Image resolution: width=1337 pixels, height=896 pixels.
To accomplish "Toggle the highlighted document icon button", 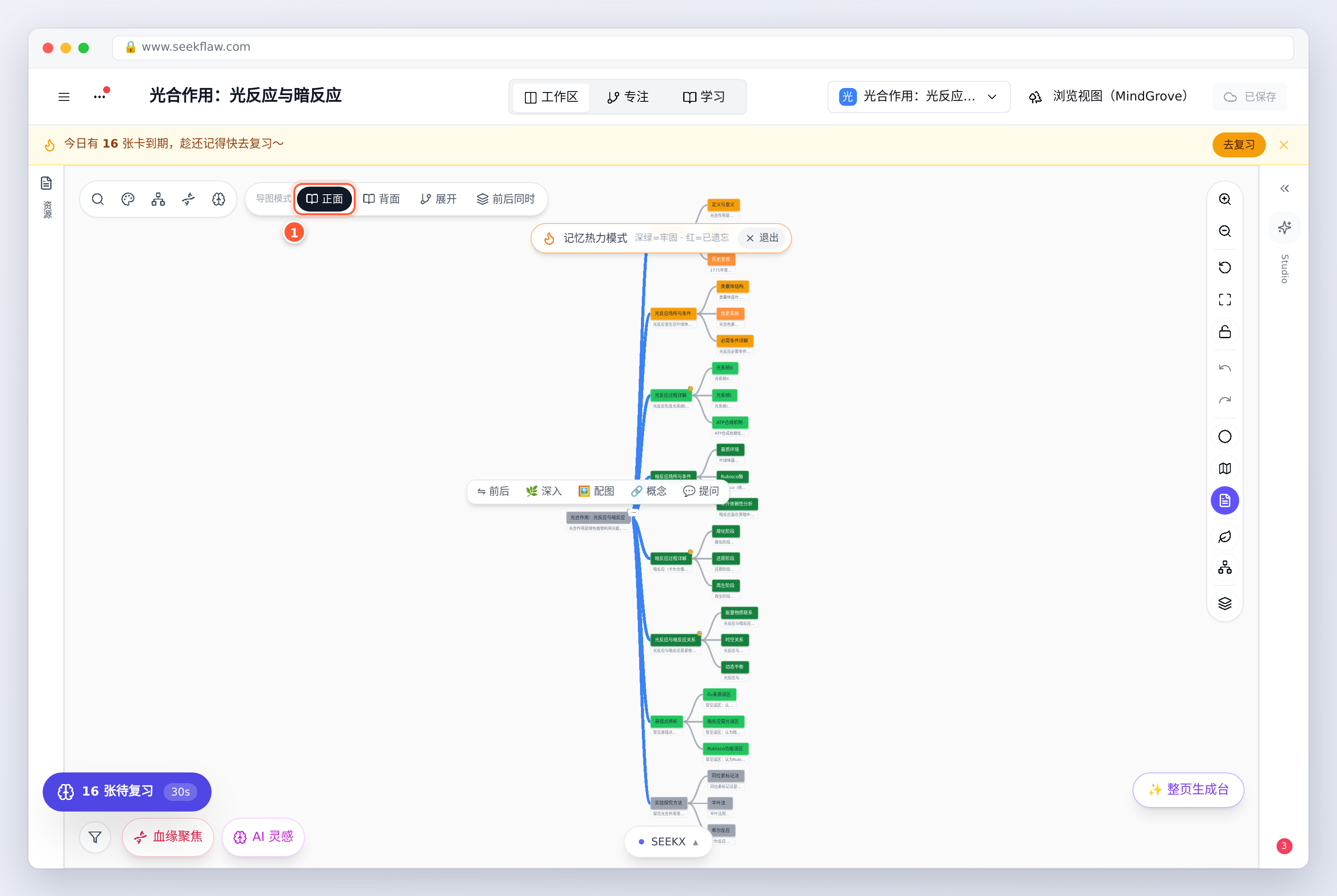I will [1225, 500].
